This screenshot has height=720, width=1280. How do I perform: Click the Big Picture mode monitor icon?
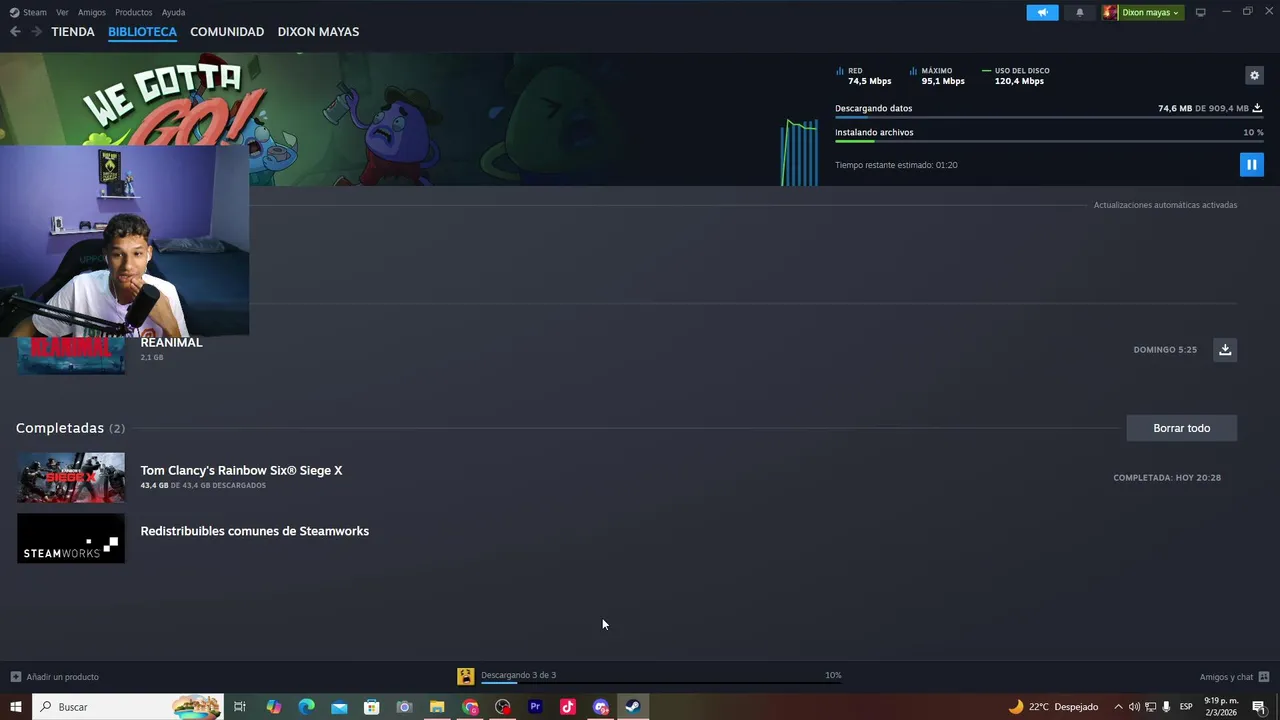coord(1200,12)
